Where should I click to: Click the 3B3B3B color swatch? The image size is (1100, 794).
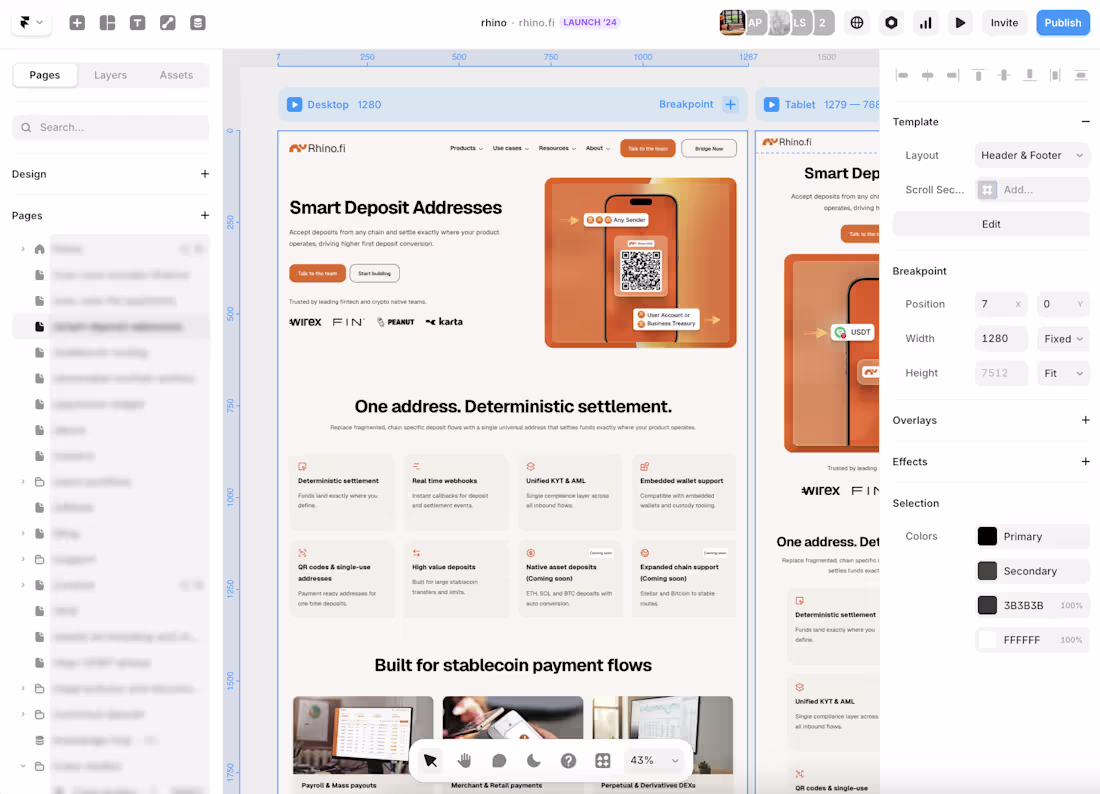[987, 605]
